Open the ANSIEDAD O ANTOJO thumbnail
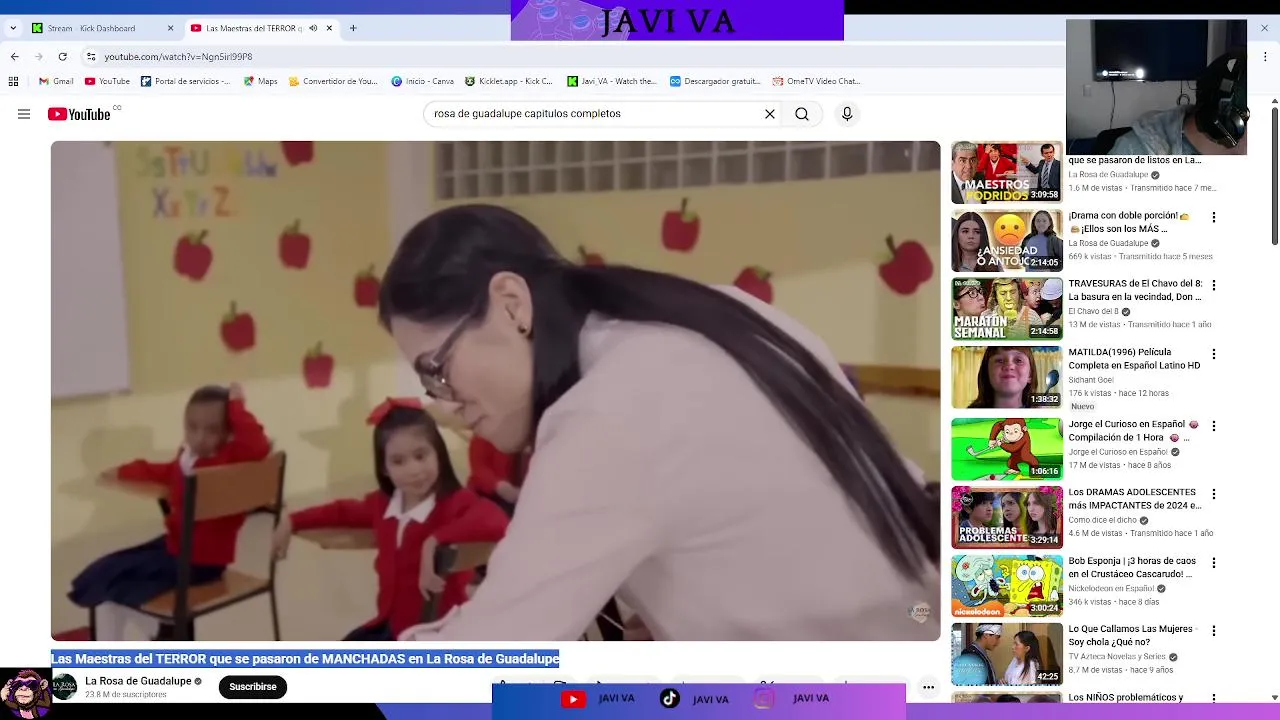1280x720 pixels. pos(1007,241)
